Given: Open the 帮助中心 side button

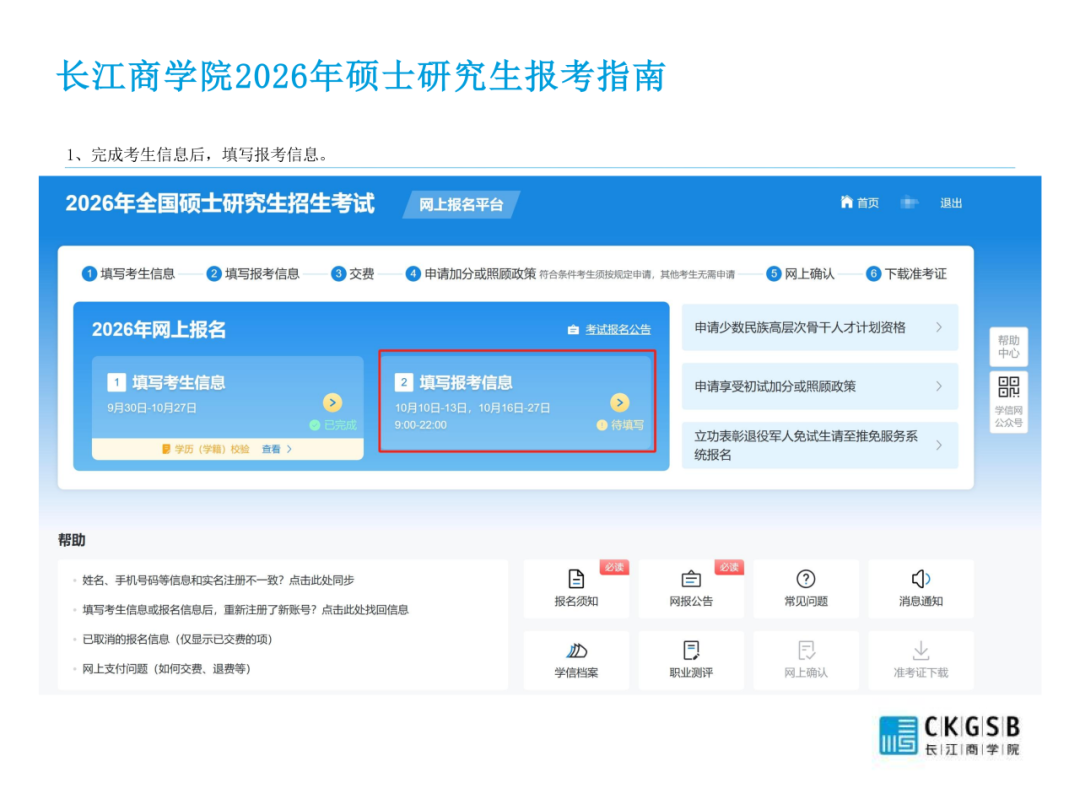Looking at the screenshot, I should coord(1008,346).
